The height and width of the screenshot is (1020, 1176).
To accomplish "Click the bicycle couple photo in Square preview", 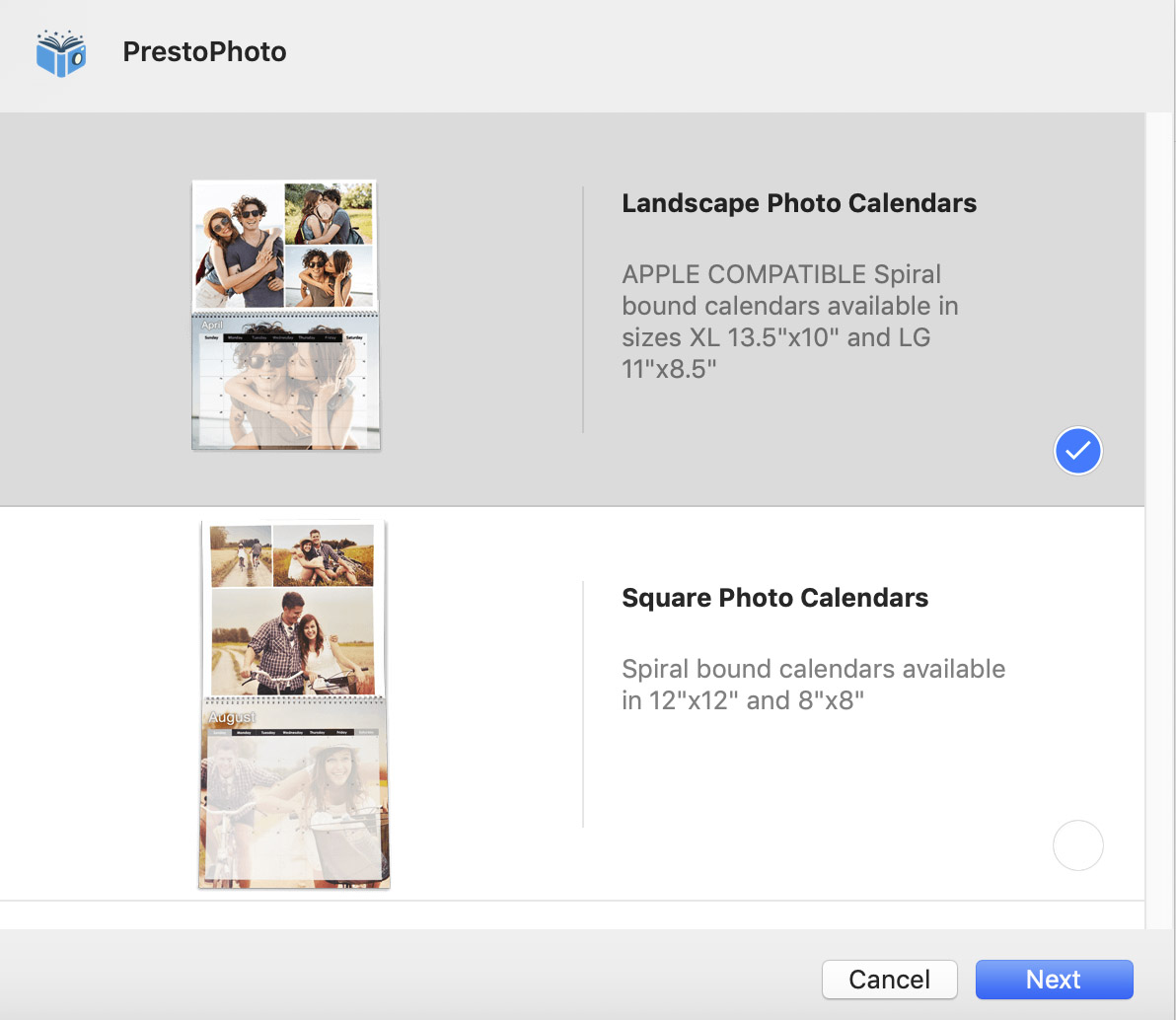I will tap(292, 641).
